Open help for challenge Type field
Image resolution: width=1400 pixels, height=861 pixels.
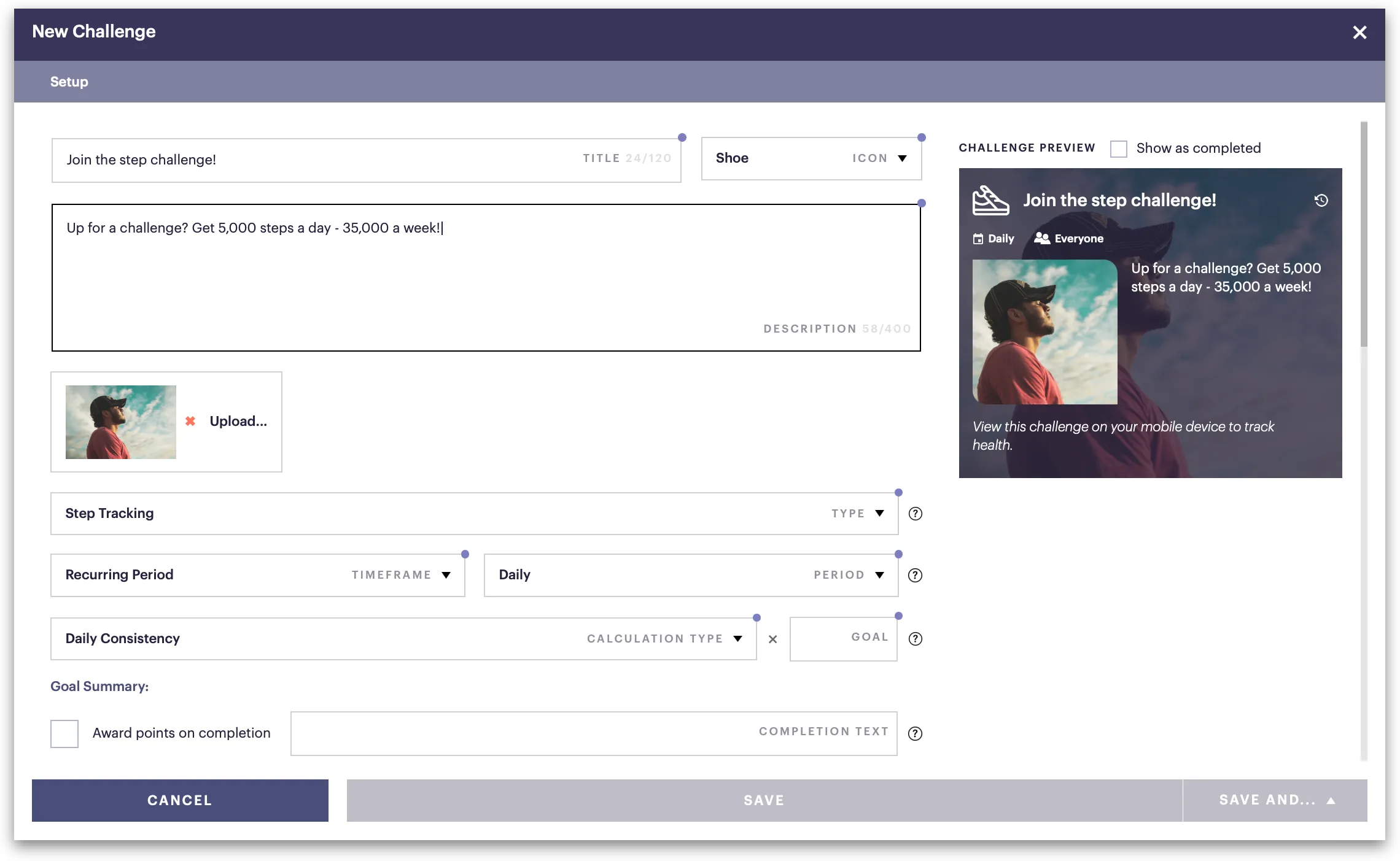(915, 514)
